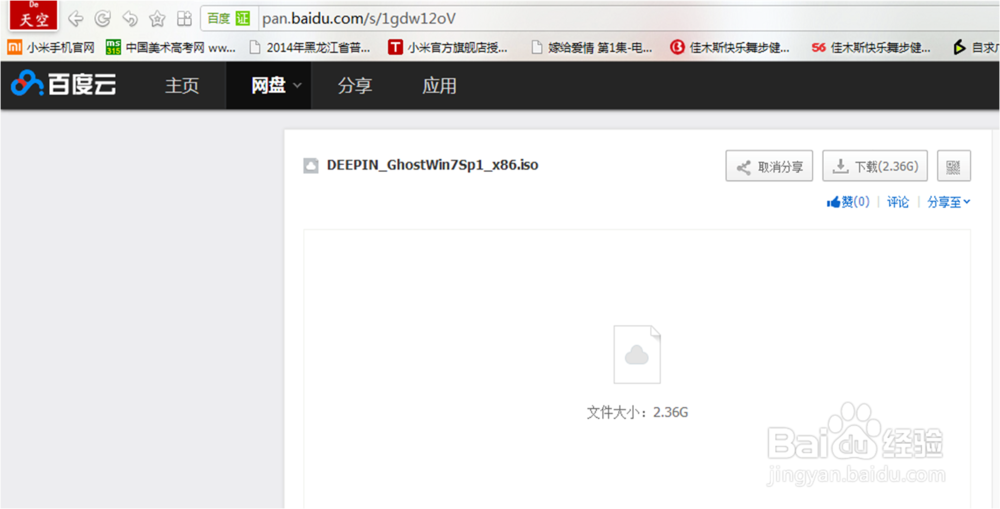
Task: Open the 评论 link
Action: click(898, 202)
